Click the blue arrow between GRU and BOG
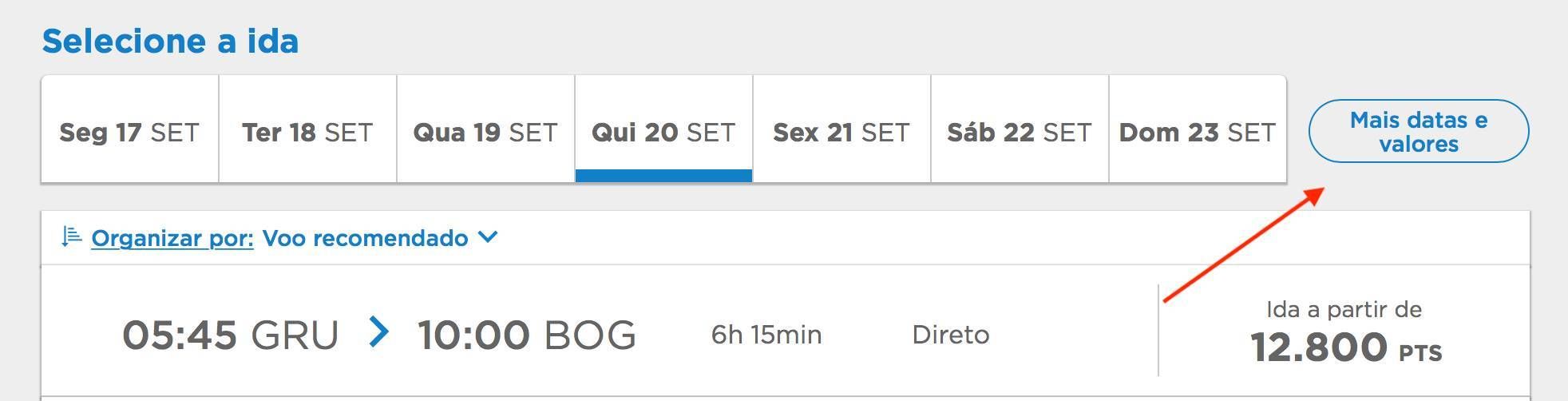 379,332
